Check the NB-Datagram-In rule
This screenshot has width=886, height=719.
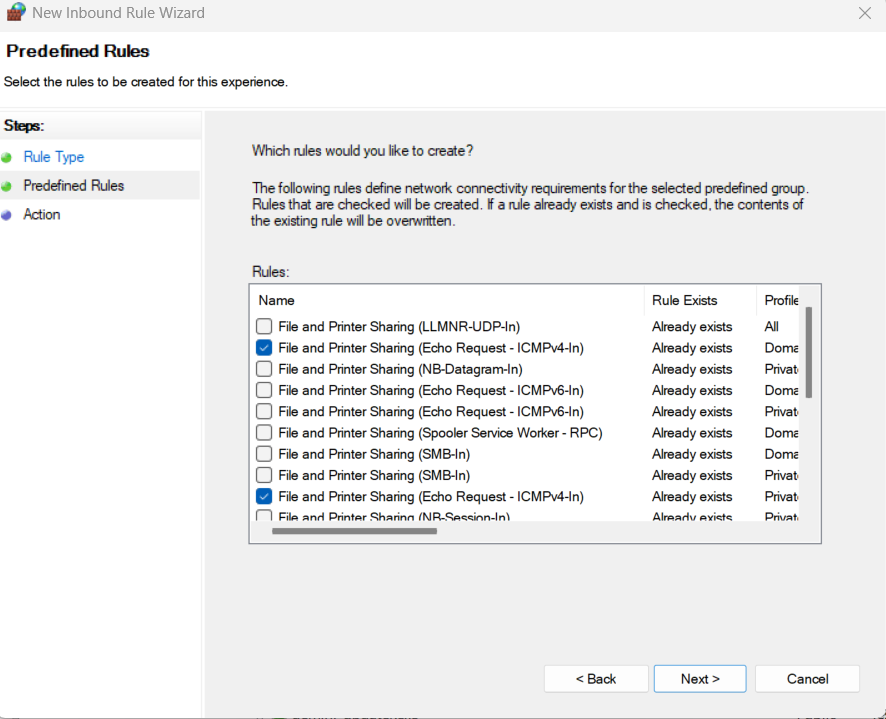[x=264, y=369]
